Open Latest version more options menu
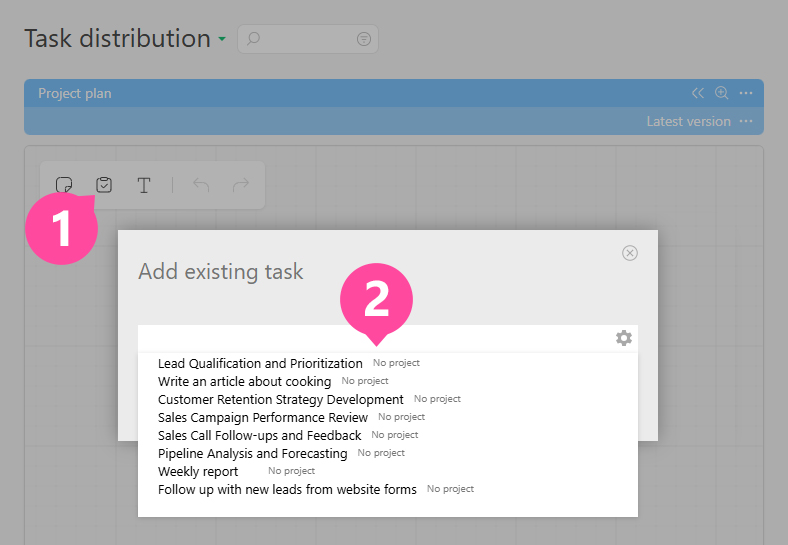This screenshot has width=788, height=545. coord(746,121)
